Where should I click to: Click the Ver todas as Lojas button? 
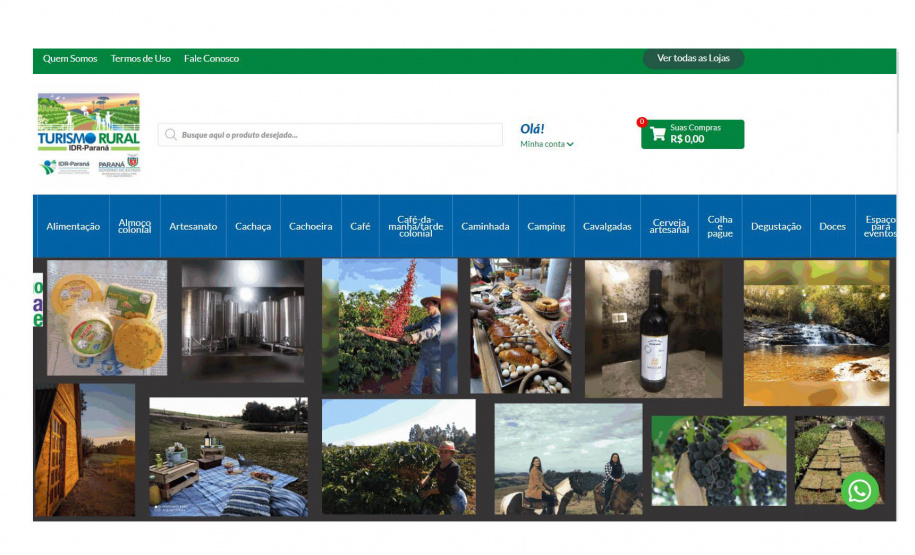pos(693,58)
